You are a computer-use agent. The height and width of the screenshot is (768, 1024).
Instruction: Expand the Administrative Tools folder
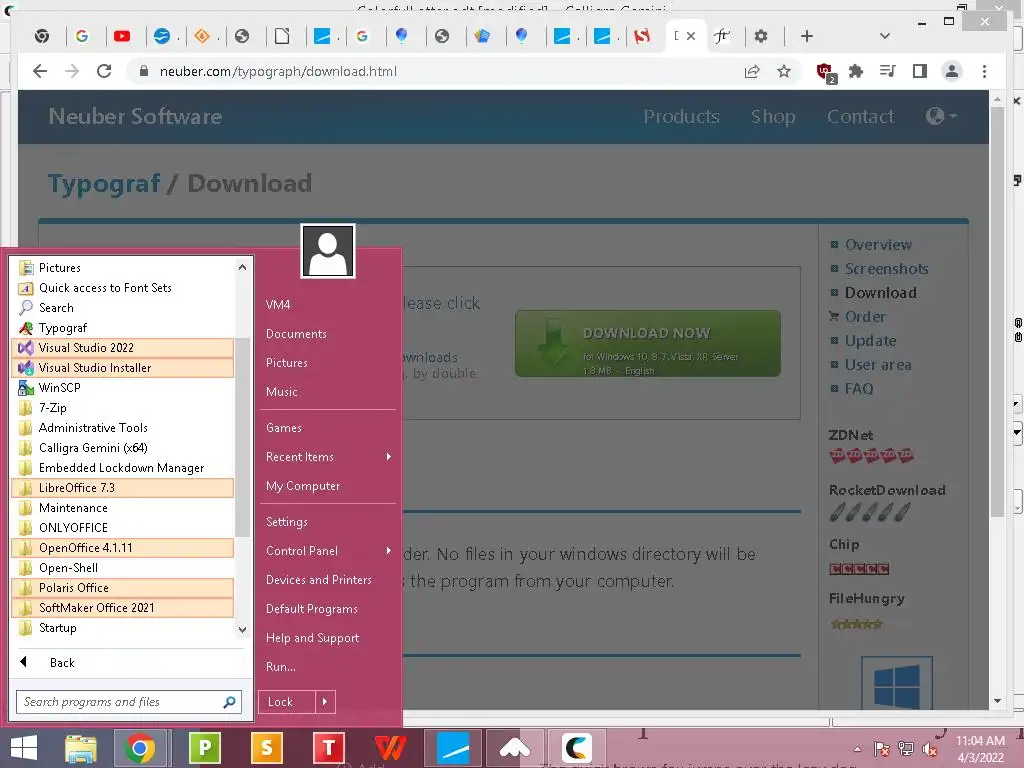[123, 428]
